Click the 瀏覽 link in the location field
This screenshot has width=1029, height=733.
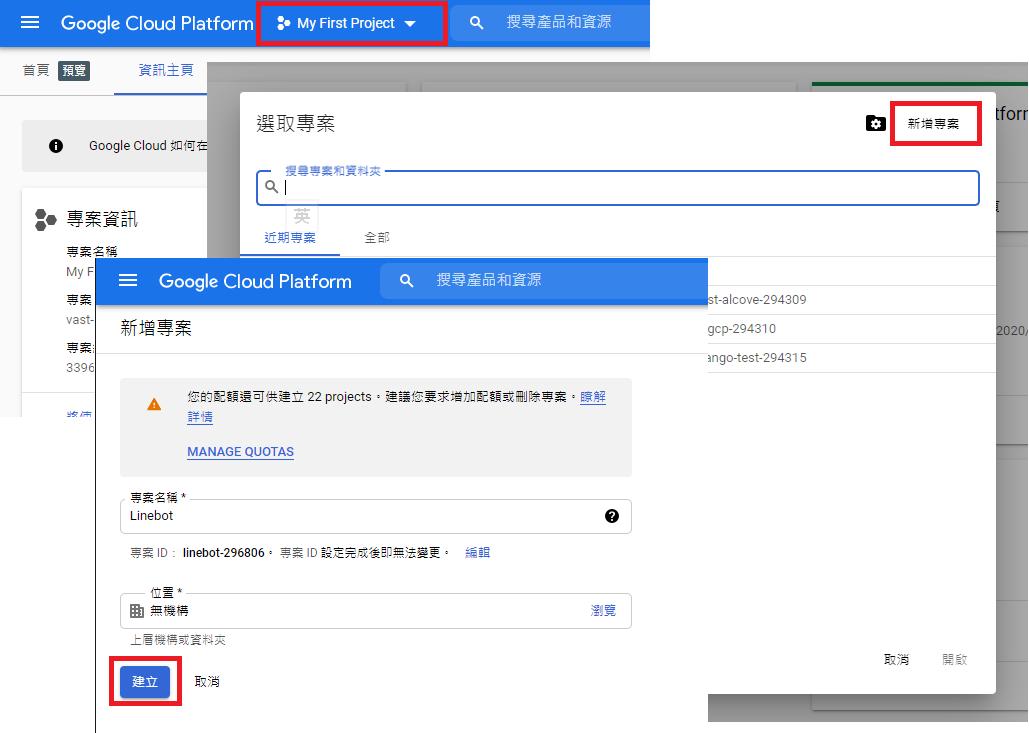pyautogui.click(x=603, y=611)
